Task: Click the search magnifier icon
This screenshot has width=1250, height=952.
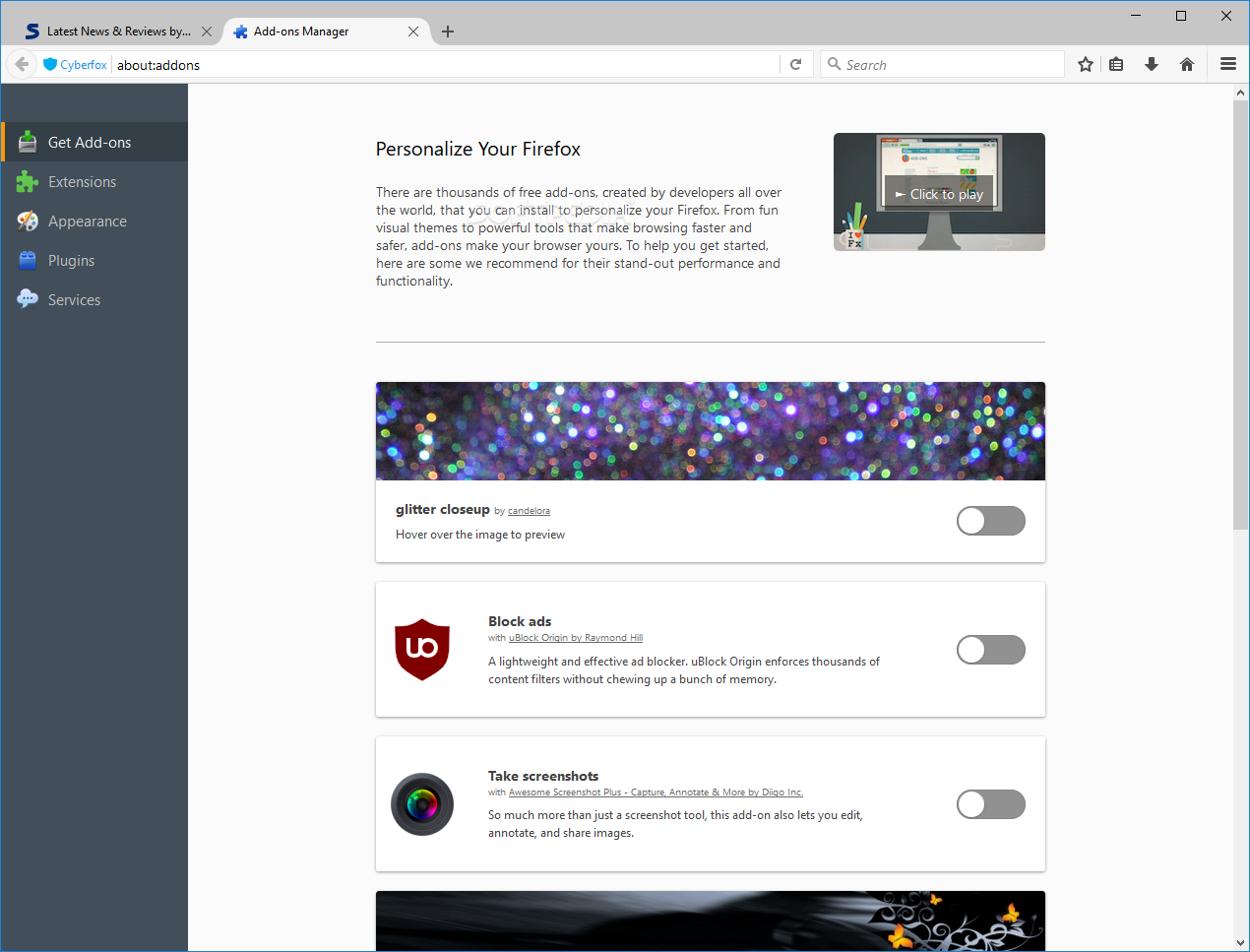Action: (x=835, y=64)
